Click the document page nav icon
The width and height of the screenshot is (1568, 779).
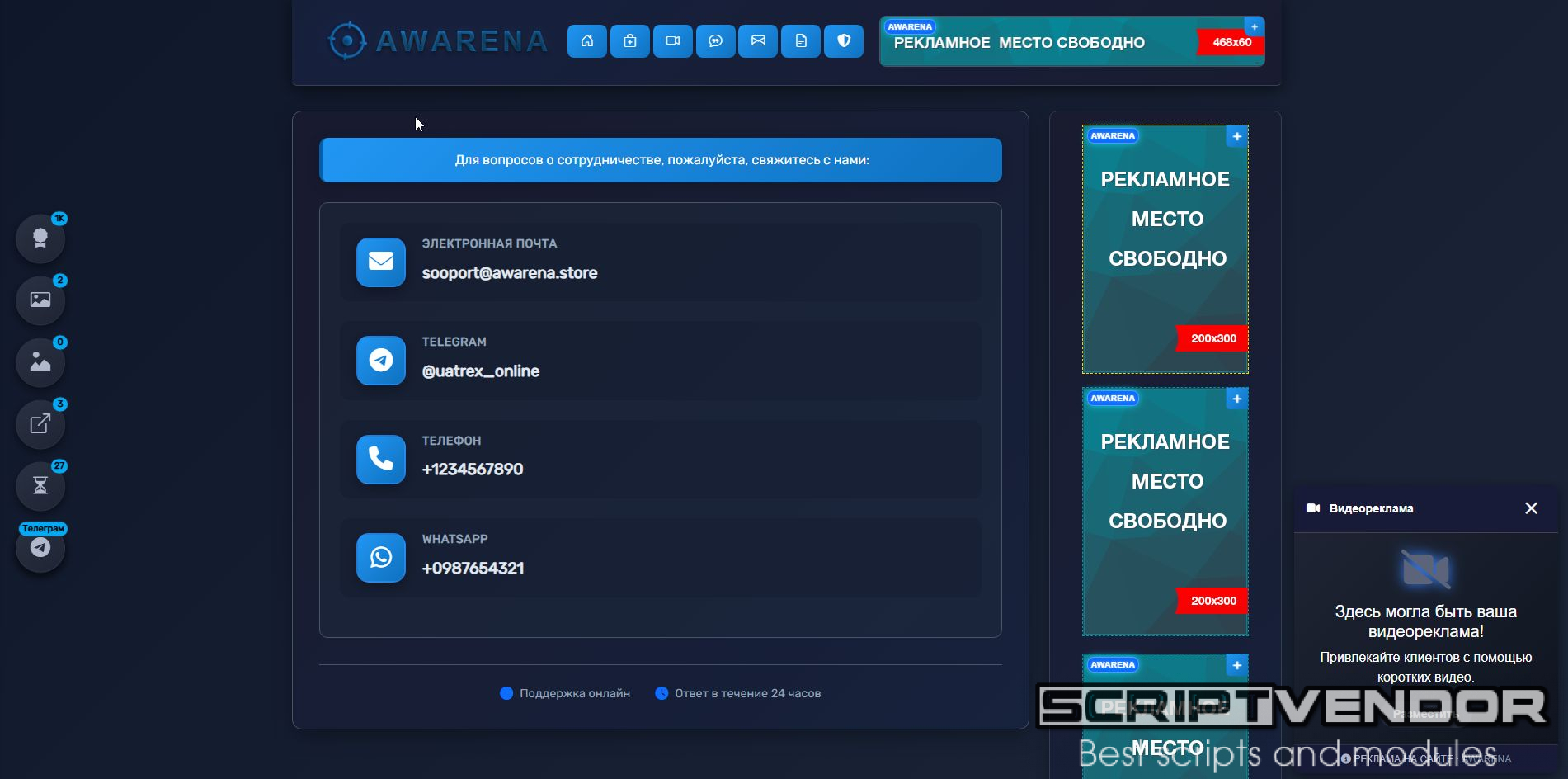[801, 41]
